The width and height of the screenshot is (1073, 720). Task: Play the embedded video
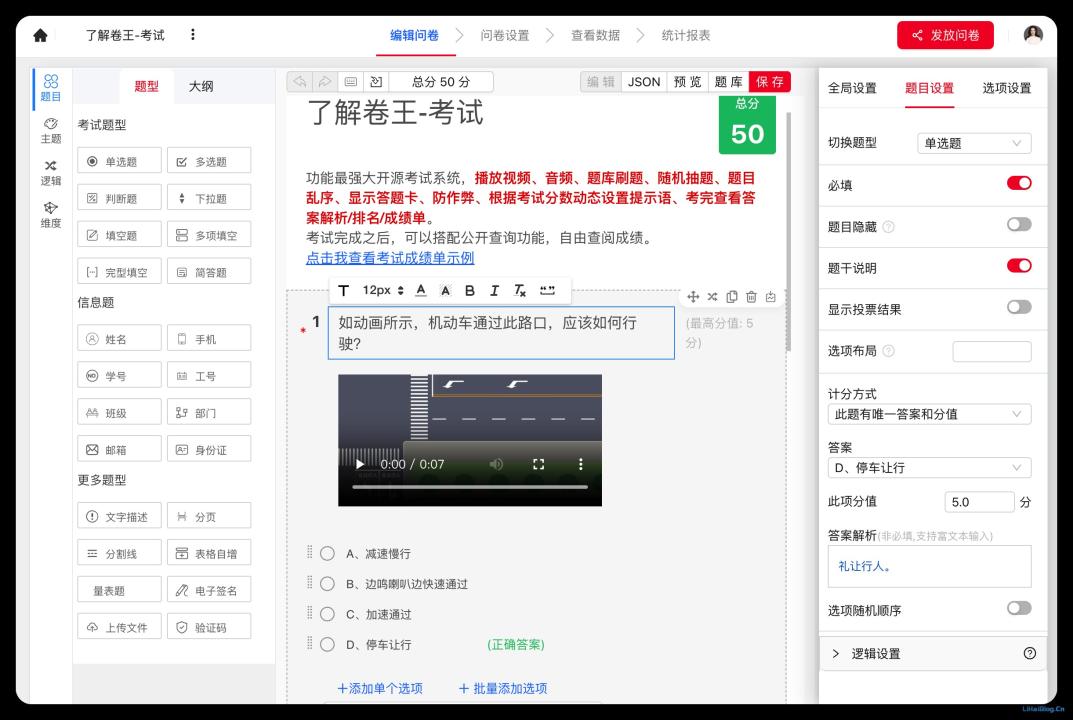pos(360,464)
